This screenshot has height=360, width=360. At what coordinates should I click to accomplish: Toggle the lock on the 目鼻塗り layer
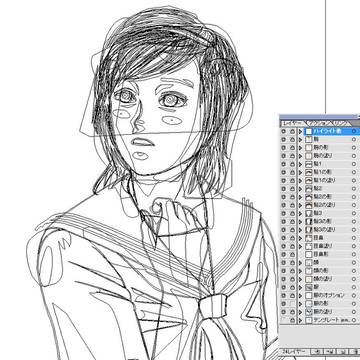click(293, 246)
